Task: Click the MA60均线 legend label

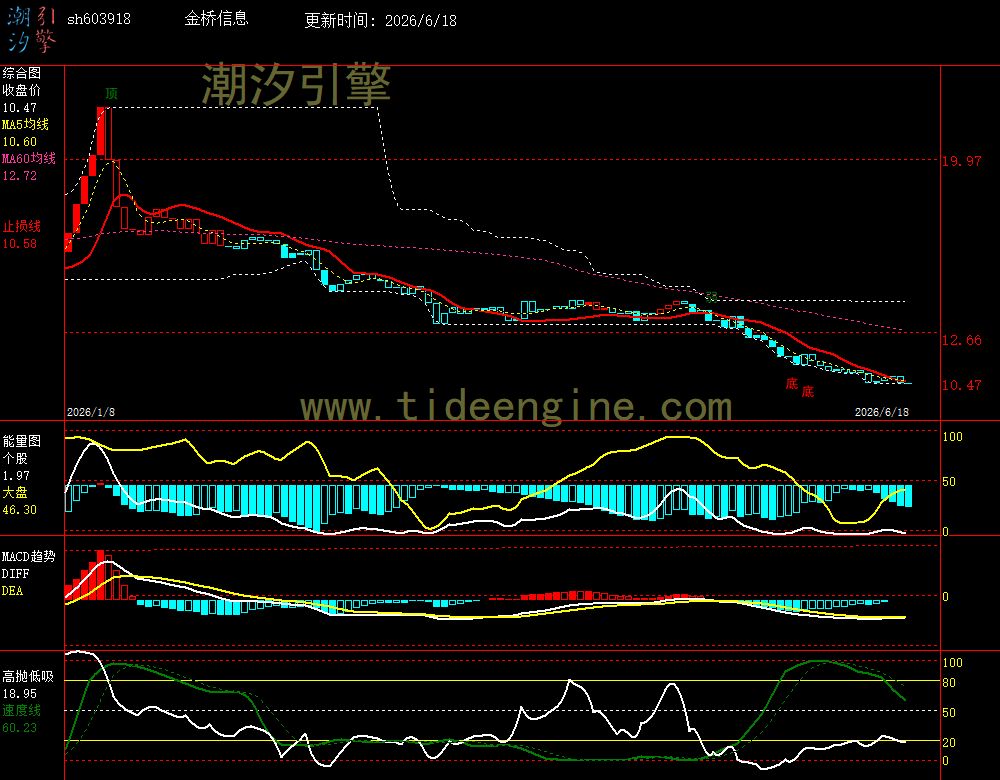Action: pyautogui.click(x=29, y=158)
